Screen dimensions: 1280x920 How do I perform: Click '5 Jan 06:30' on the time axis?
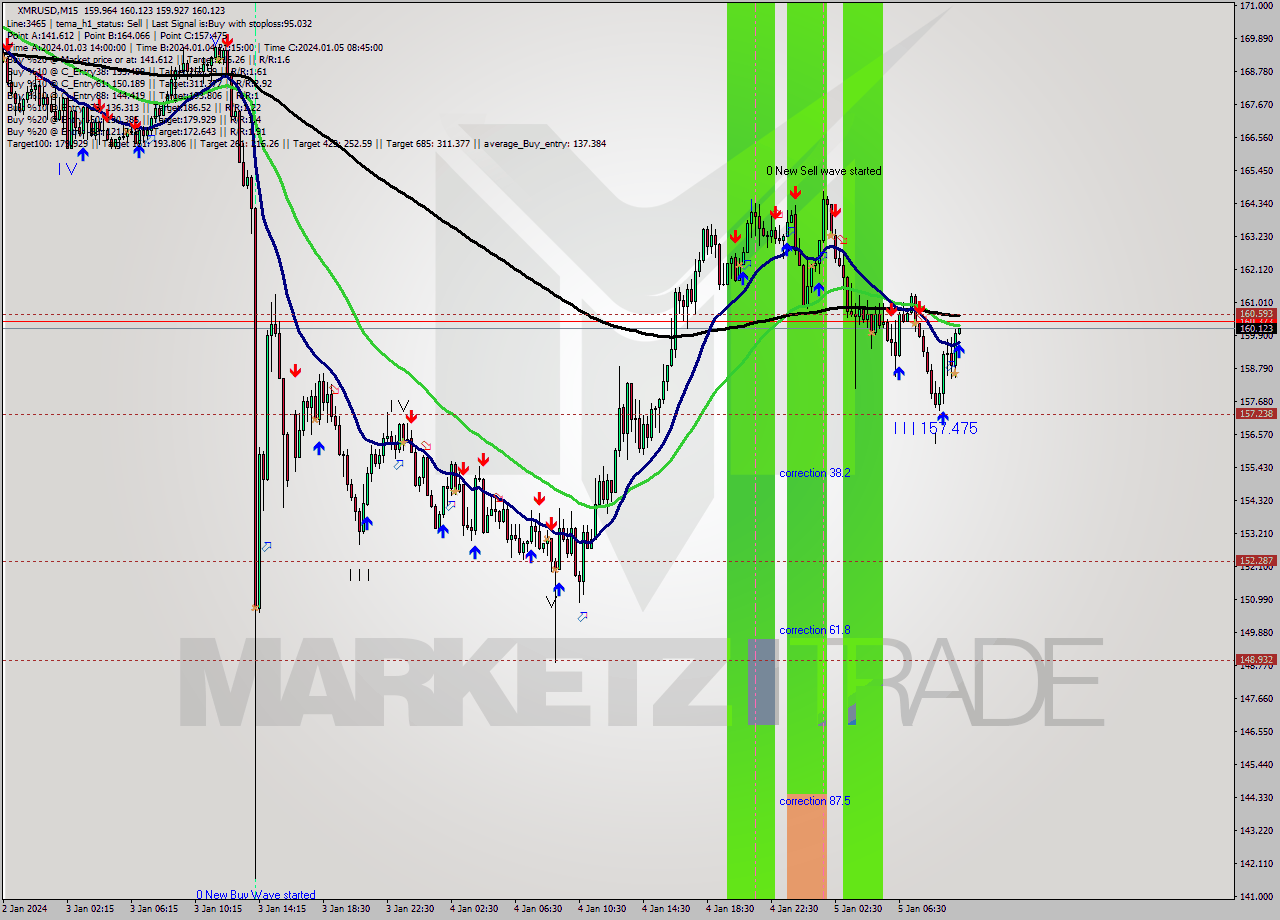pos(921,909)
